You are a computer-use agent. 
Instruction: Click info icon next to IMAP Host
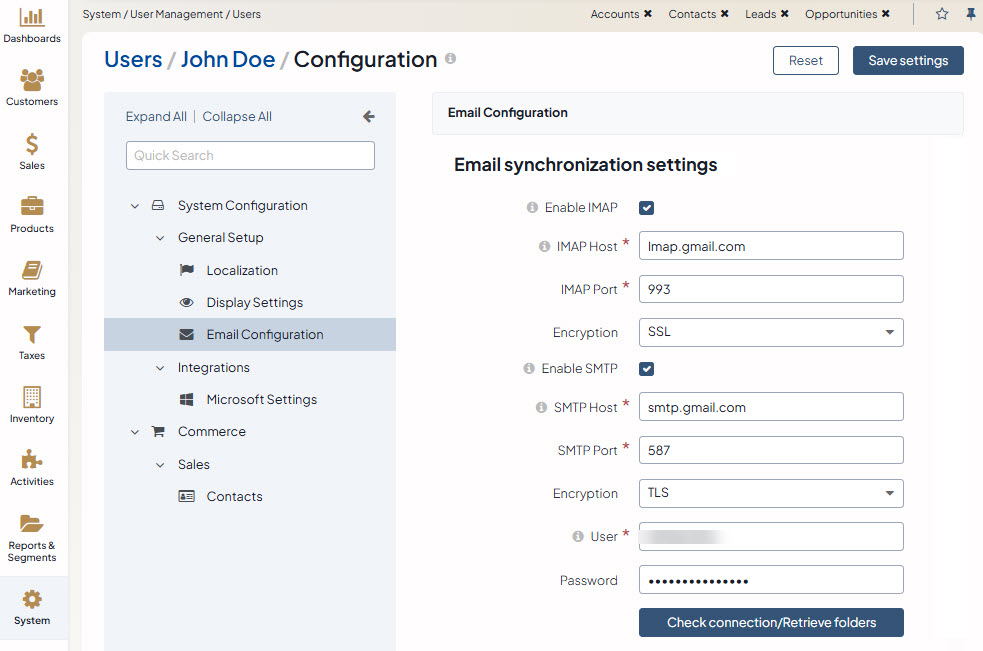pyautogui.click(x=544, y=246)
